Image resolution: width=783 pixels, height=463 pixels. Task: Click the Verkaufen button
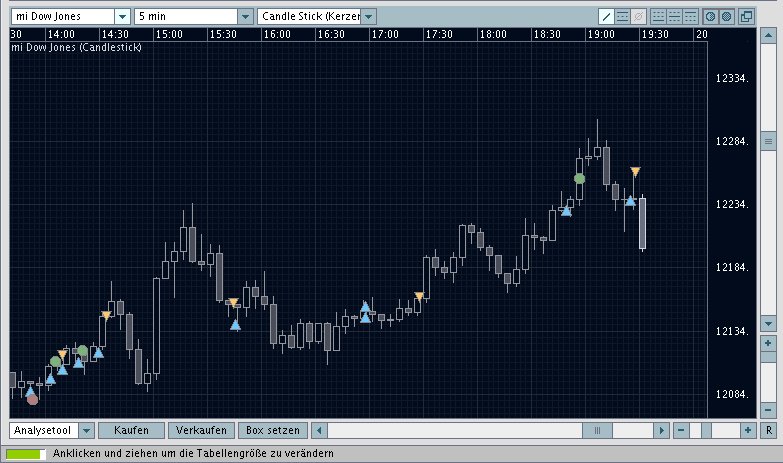[x=201, y=430]
